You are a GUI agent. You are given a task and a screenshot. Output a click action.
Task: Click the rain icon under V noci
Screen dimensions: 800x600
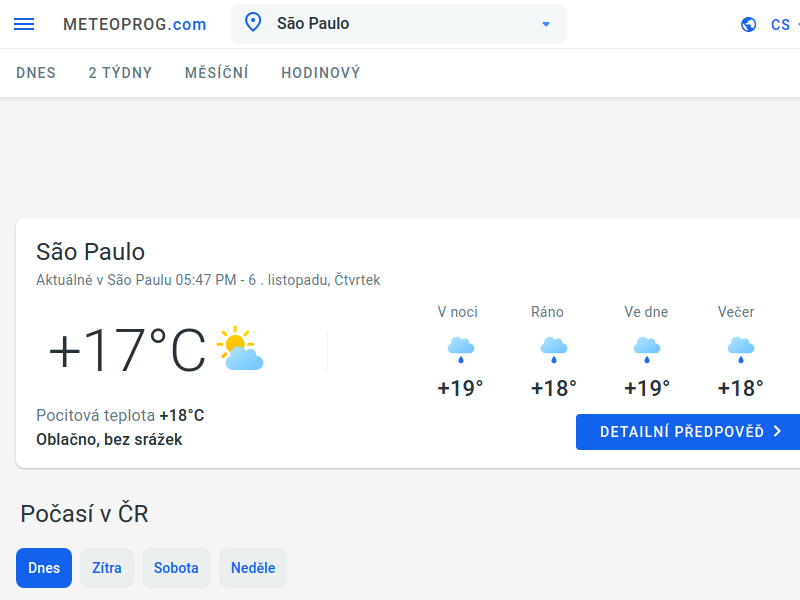tap(460, 349)
